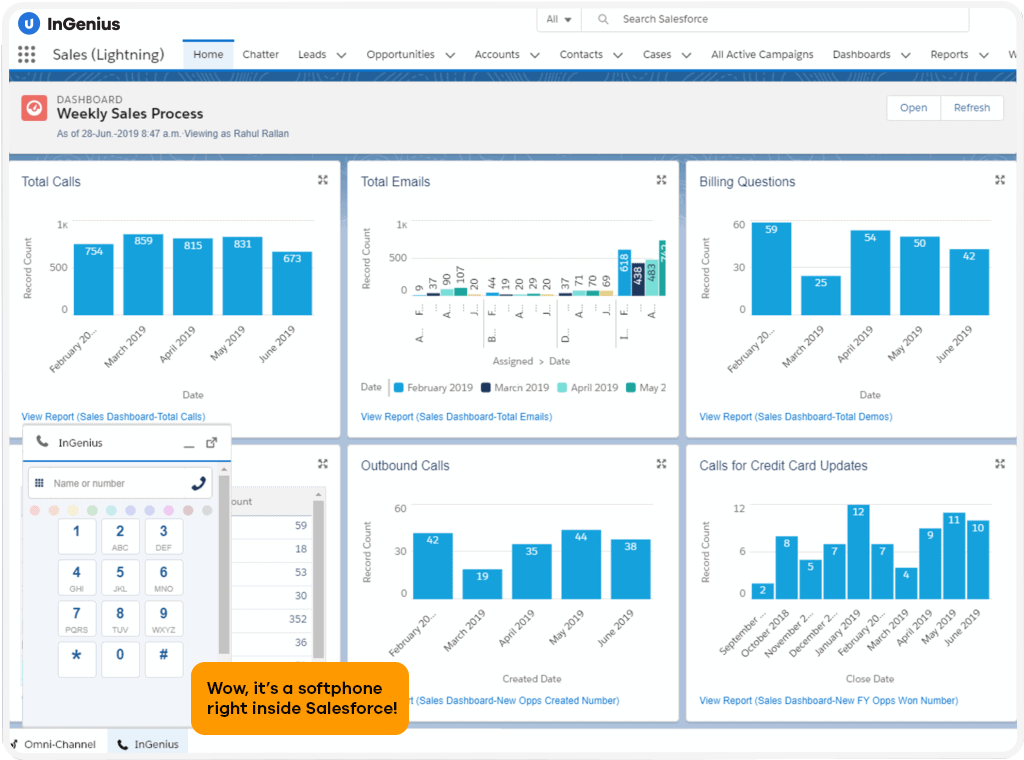Screen dimensions: 1024x760
Task: Dial digit 3 DEF on keypad
Action: click(163, 537)
